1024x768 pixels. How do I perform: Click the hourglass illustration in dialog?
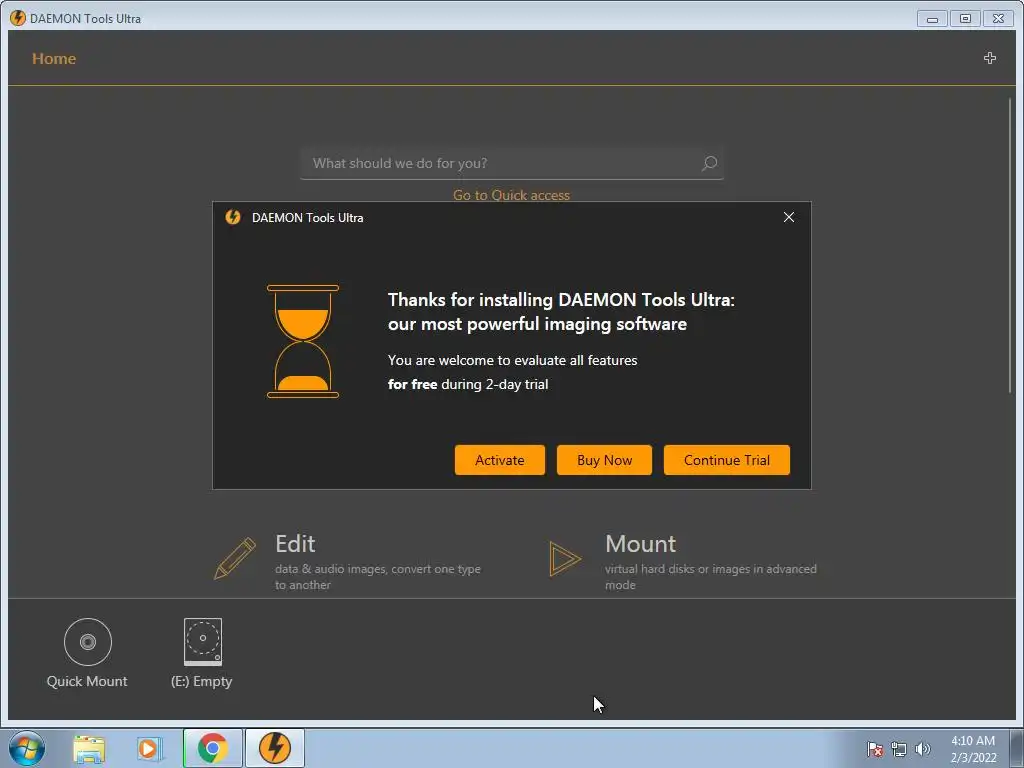click(x=303, y=341)
